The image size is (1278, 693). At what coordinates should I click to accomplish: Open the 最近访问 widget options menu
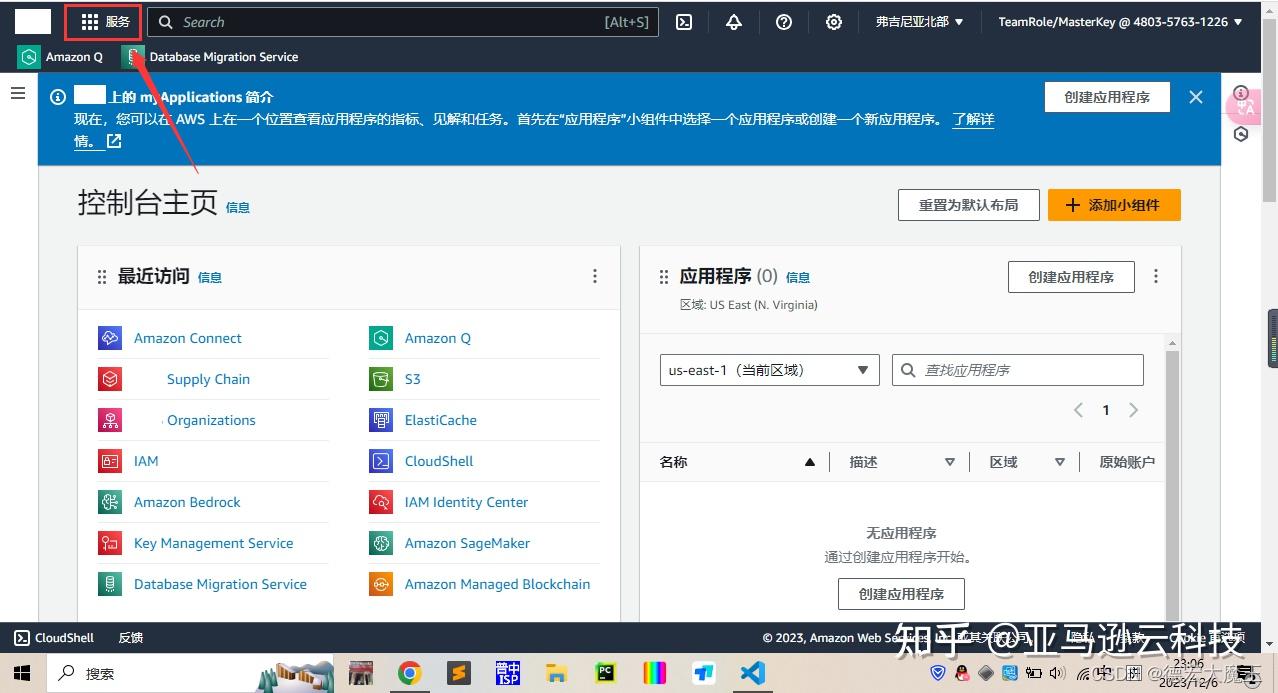tap(595, 277)
